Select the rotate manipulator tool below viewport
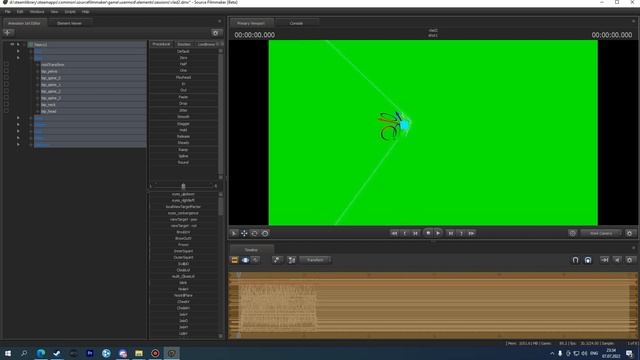Viewport: 640px width, 360px height. 254,233
